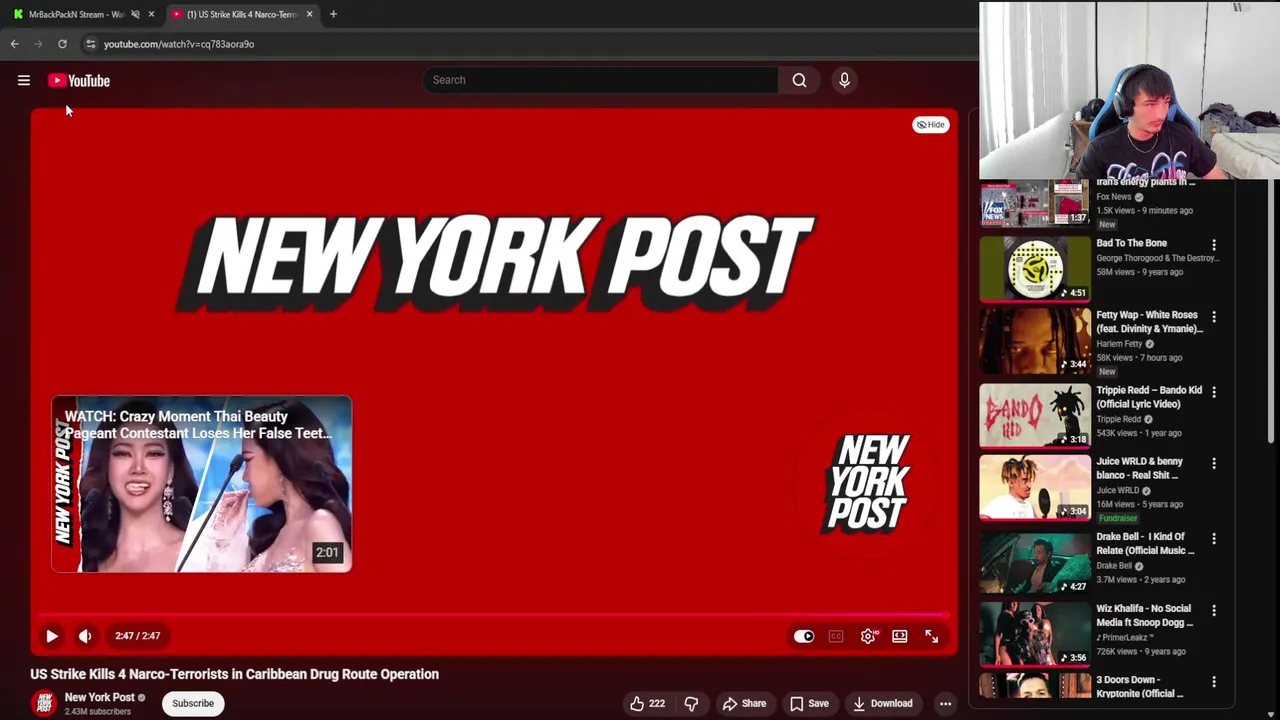Go back with browser back arrow
The height and width of the screenshot is (720, 1280).
(15, 44)
